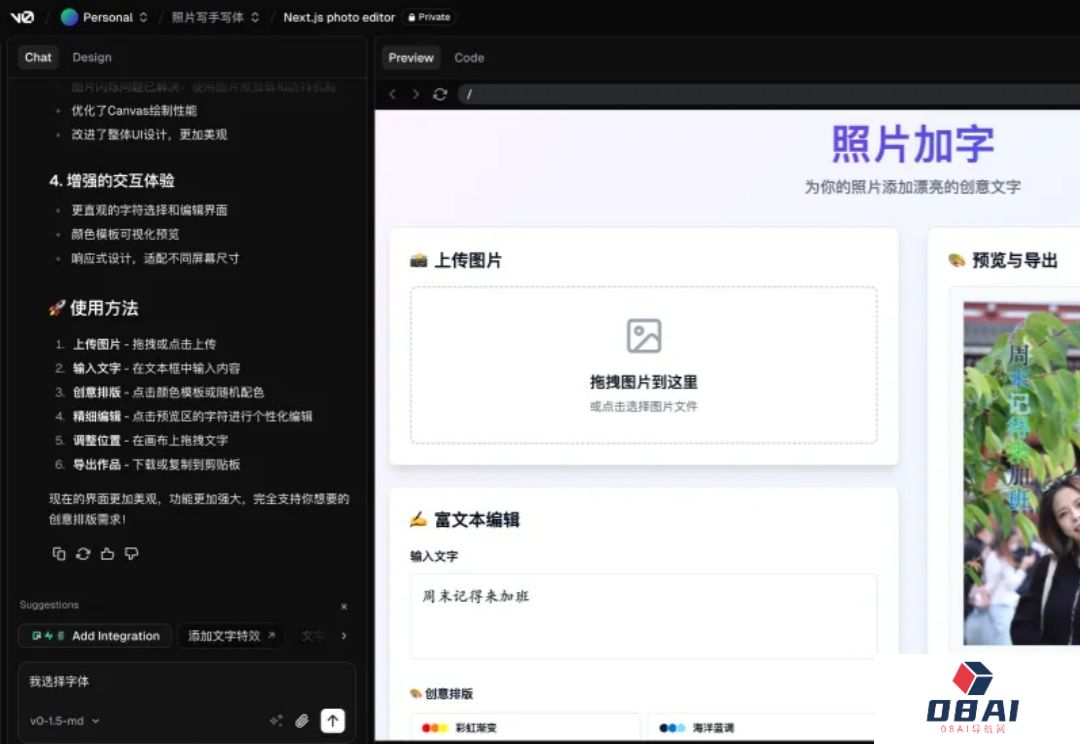This screenshot has width=1080, height=744.
Task: Click the 4. 增强的交互体验 heading
Action: tap(112, 180)
